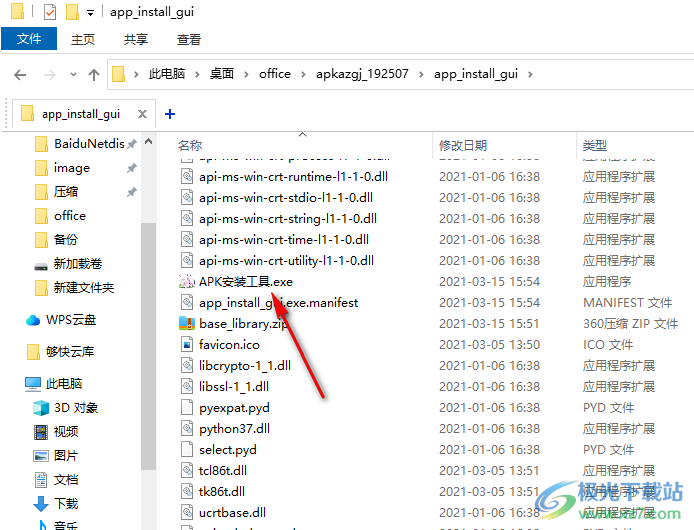Open quick access toolbar customize dropdown

click(x=90, y=13)
